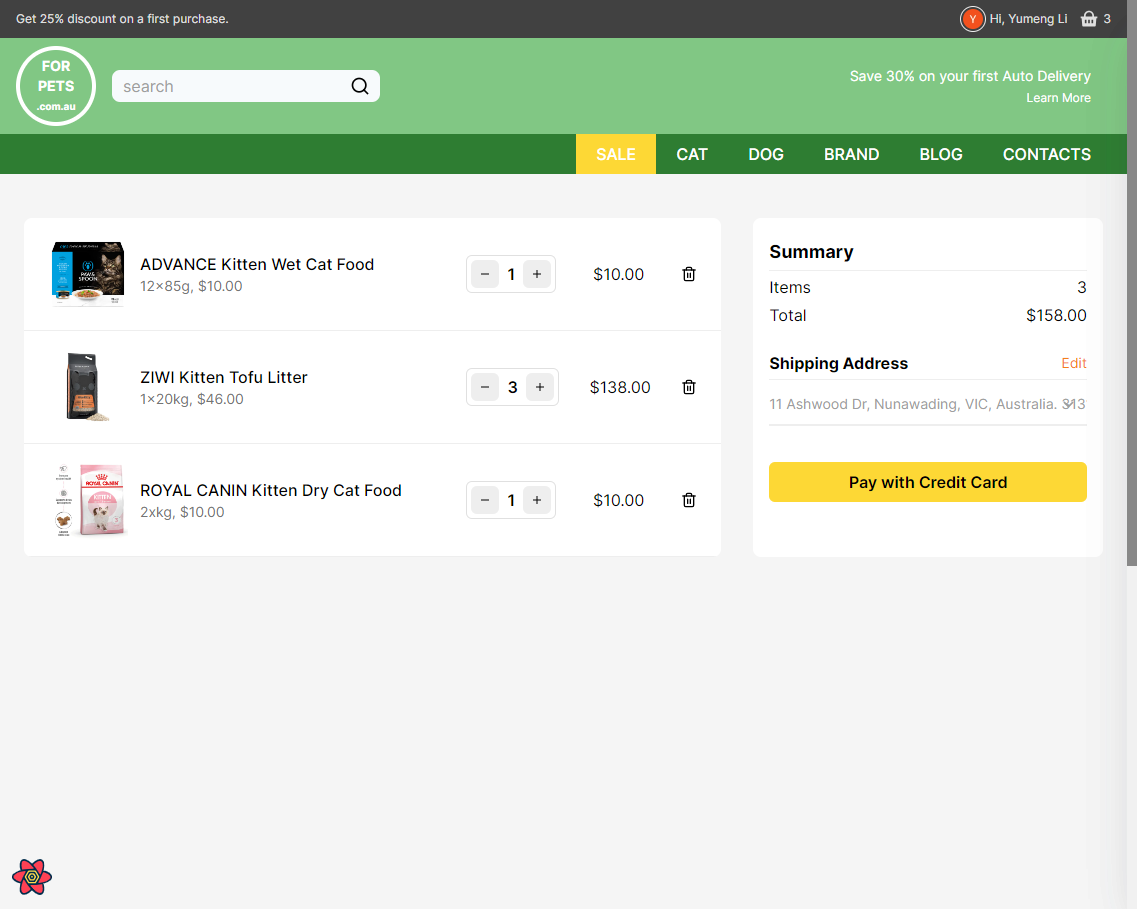
Task: Click the Total $158.00 value
Action: (1056, 315)
